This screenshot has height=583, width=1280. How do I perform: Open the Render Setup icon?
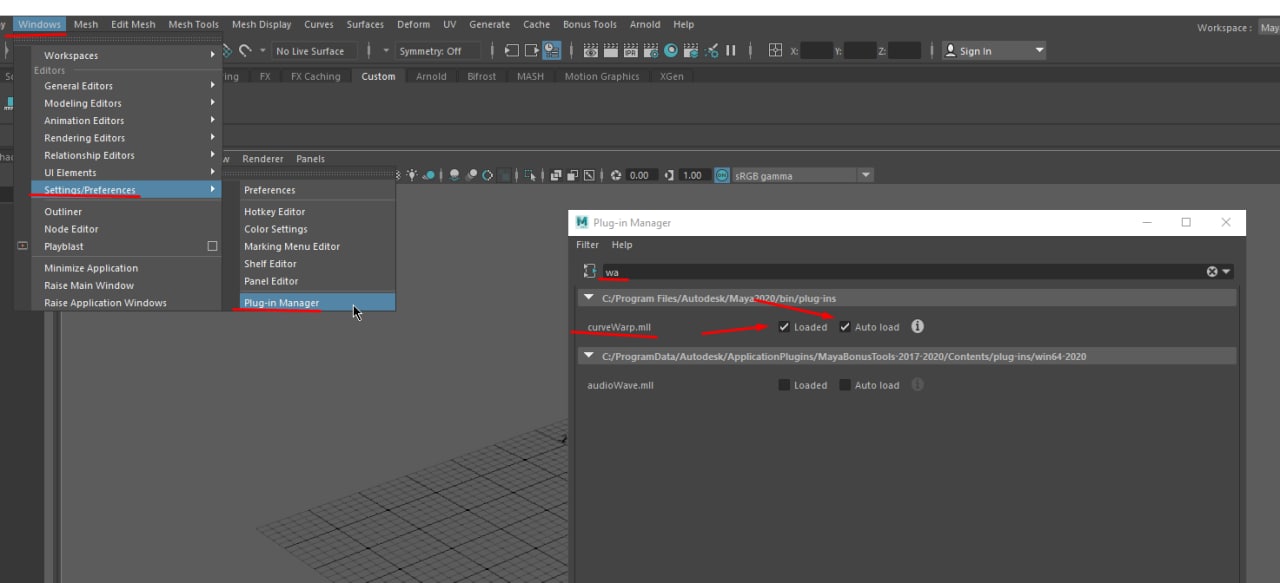691,51
